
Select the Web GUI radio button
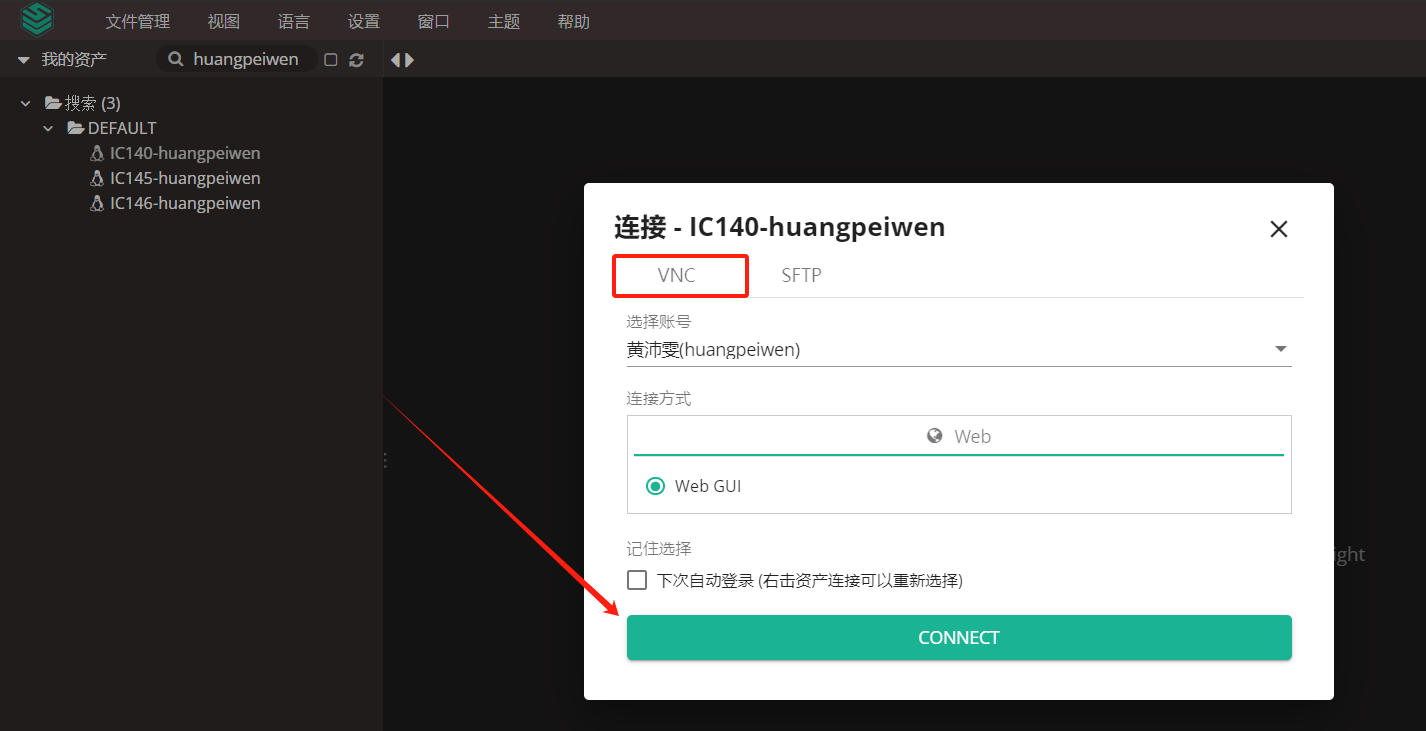(656, 486)
